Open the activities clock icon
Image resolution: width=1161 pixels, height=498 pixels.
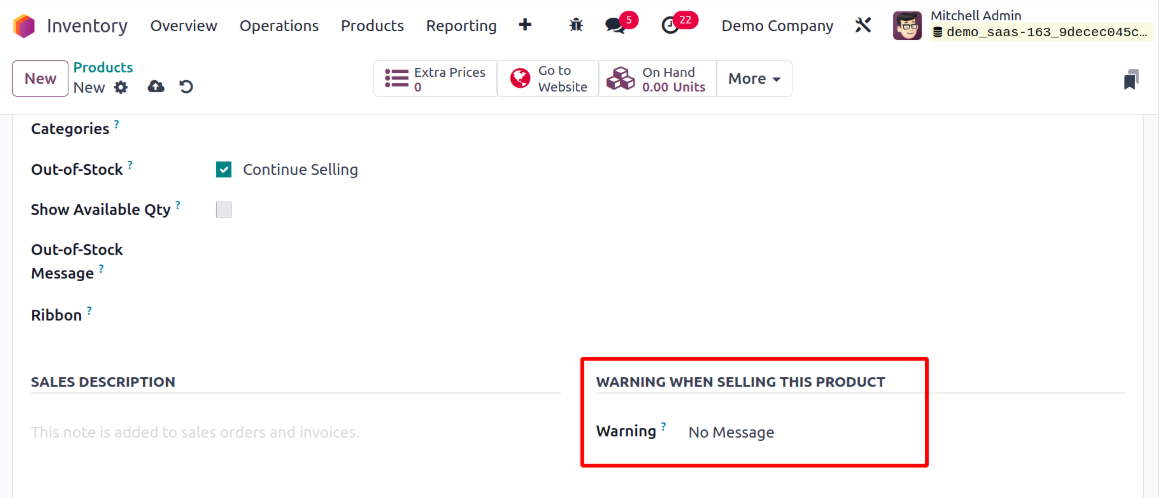coord(671,26)
